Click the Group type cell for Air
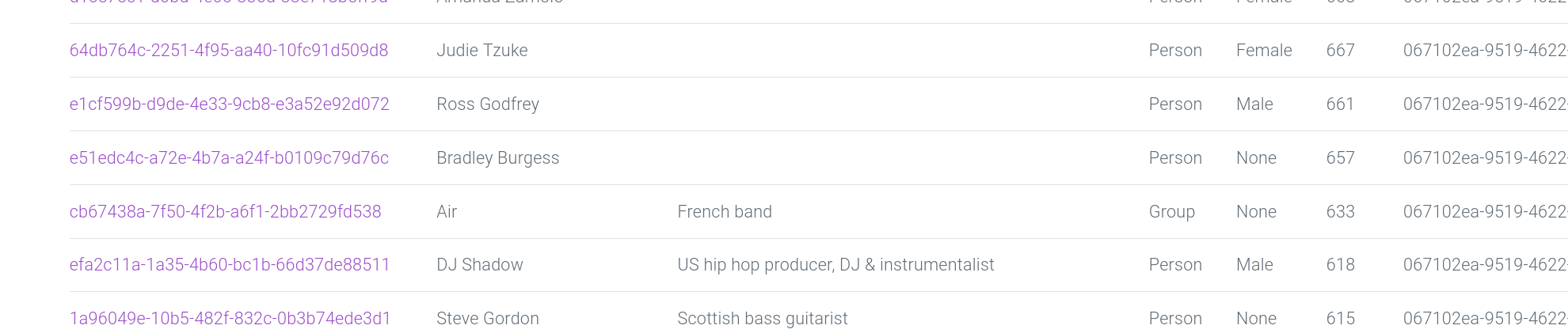 1172,212
